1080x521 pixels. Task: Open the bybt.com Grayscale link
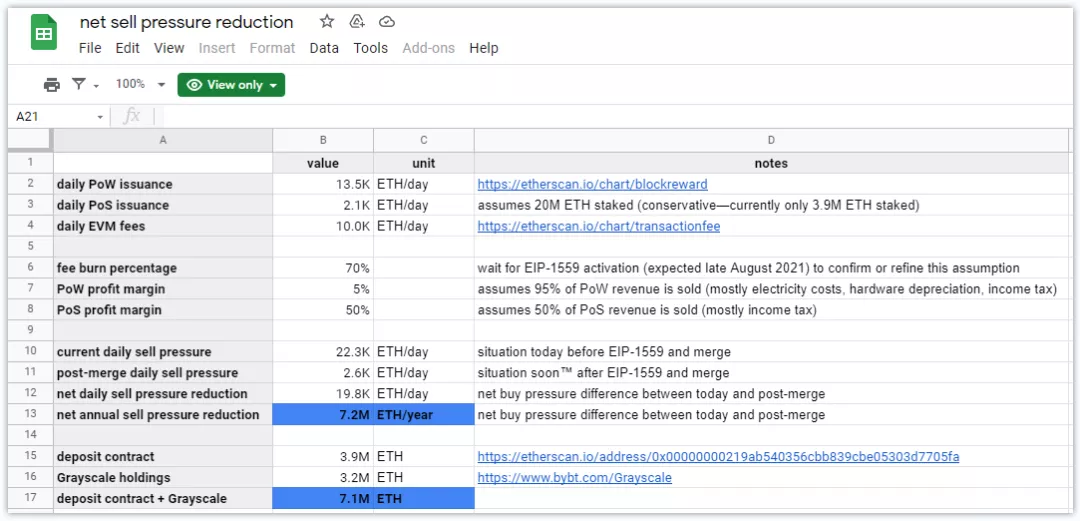tap(574, 478)
